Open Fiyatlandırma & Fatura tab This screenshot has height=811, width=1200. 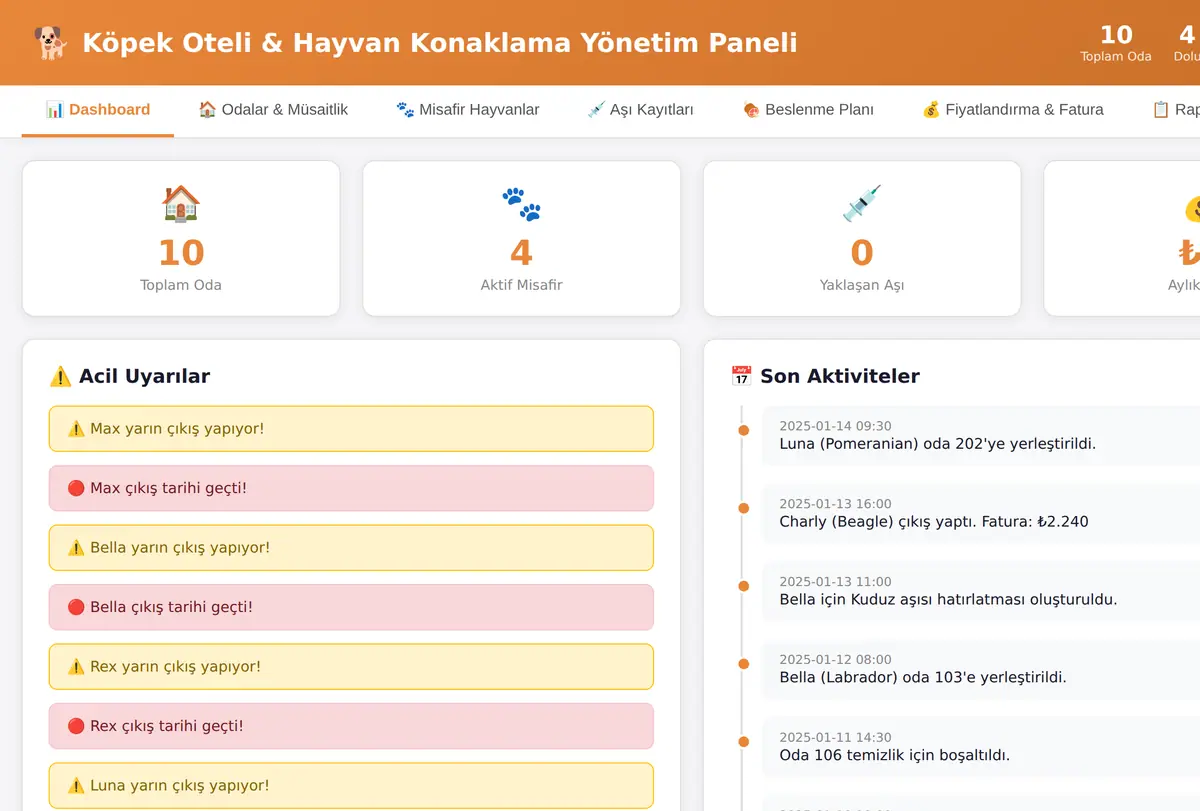pos(1013,110)
